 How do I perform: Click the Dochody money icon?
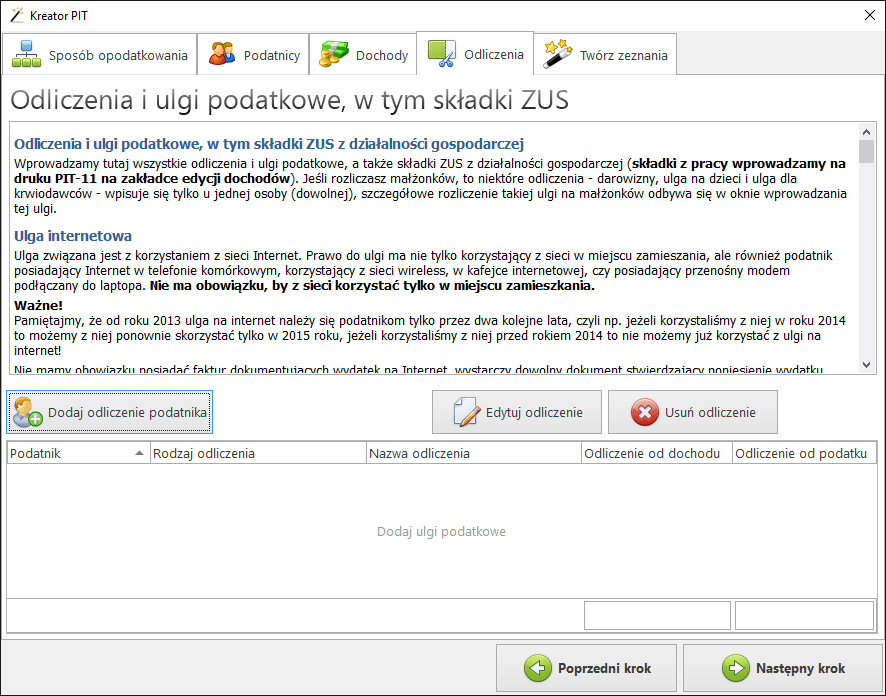pos(333,55)
